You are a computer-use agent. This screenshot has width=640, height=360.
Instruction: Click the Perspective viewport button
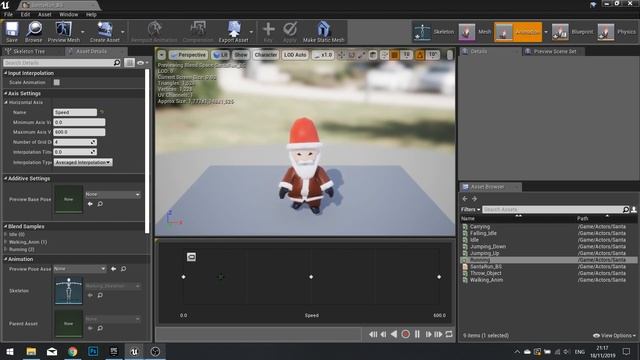pos(188,55)
